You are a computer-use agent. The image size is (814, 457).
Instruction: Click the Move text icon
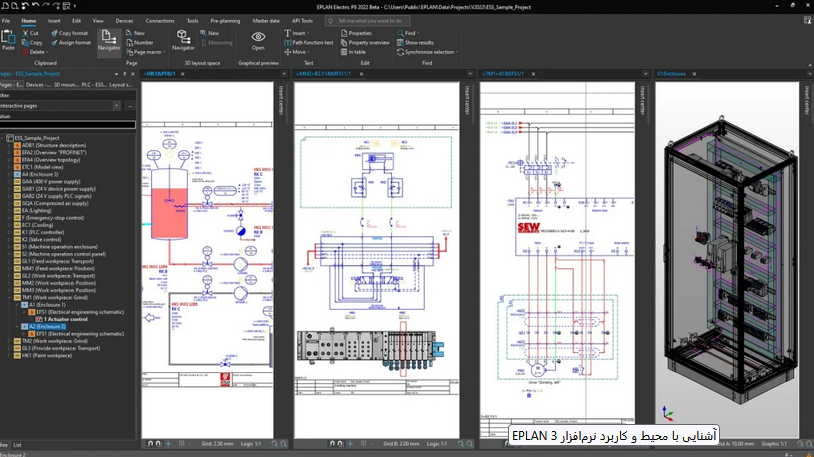point(288,52)
